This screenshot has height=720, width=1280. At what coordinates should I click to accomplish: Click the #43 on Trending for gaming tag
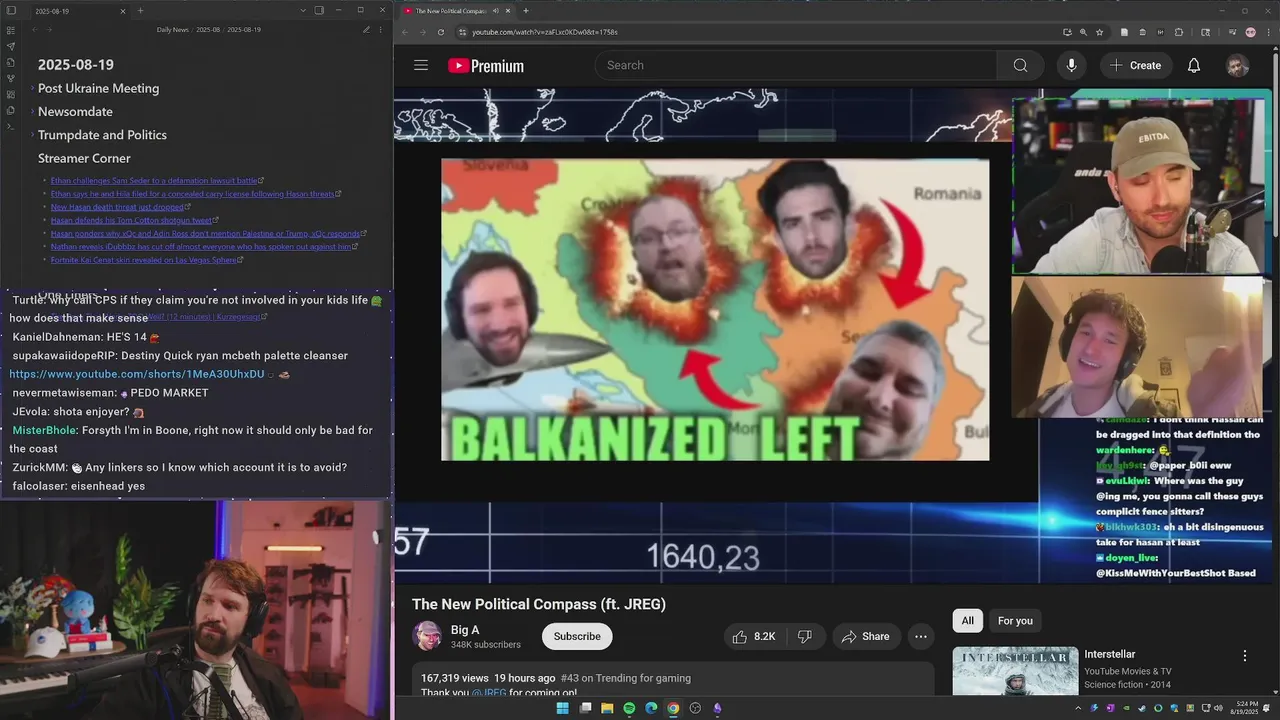coord(626,678)
